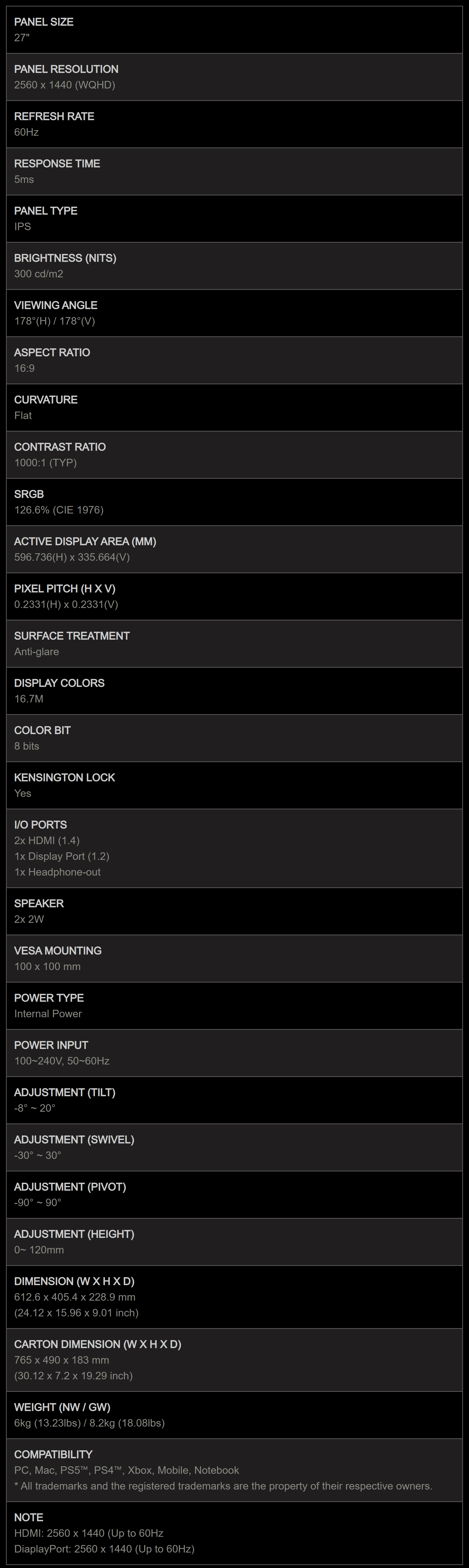This screenshot has width=469, height=1568.
Task: Click the PANEL SIZE spec row
Action: pos(234,30)
